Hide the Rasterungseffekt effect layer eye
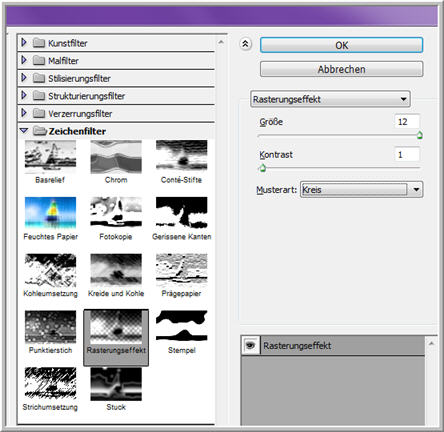 (251, 345)
